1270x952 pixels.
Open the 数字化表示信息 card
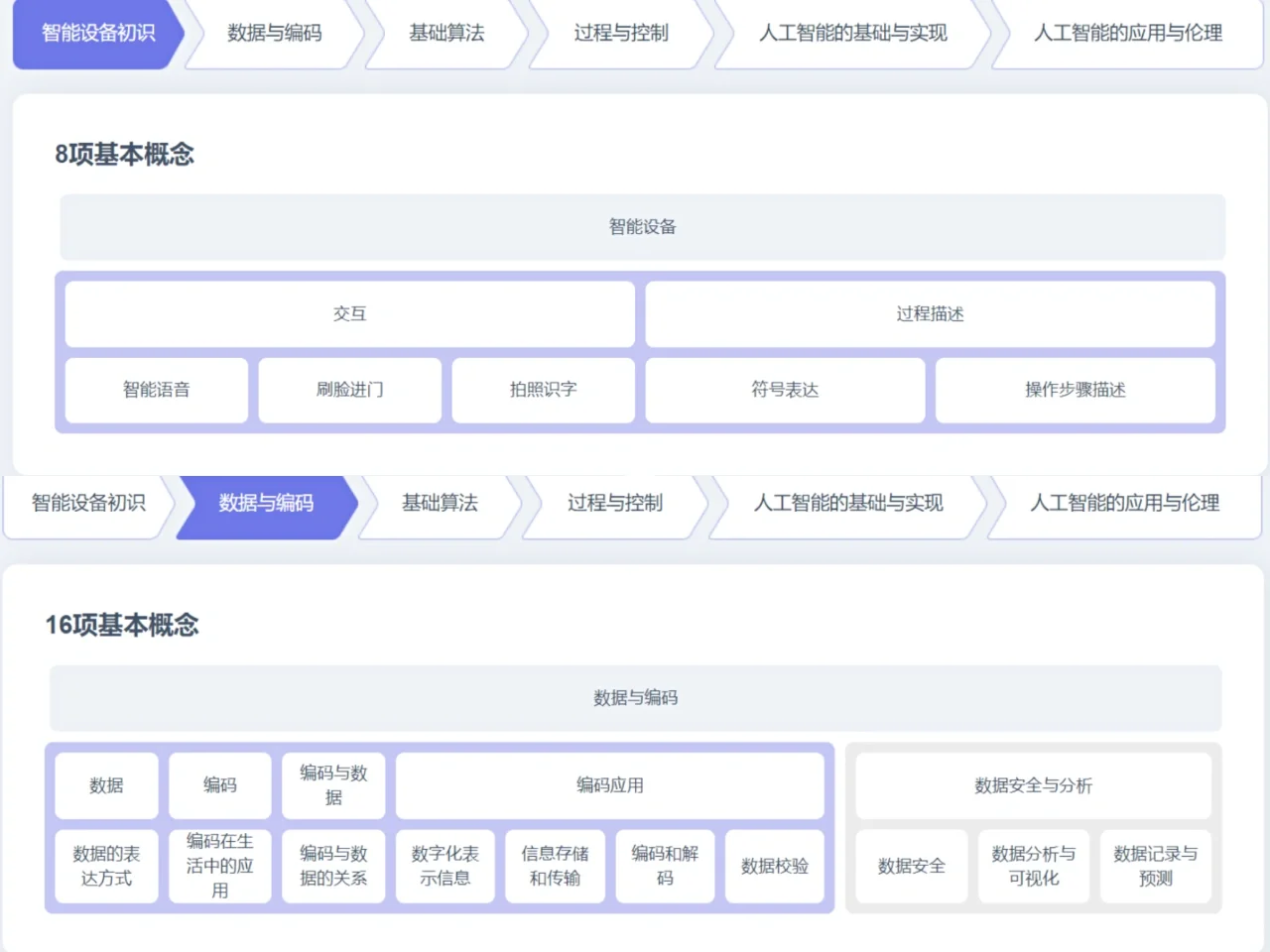[445, 866]
